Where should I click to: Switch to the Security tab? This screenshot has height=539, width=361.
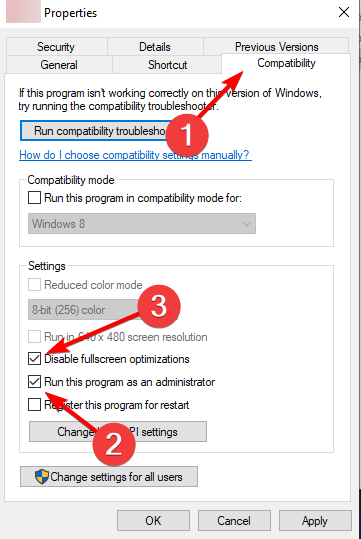pyautogui.click(x=56, y=47)
